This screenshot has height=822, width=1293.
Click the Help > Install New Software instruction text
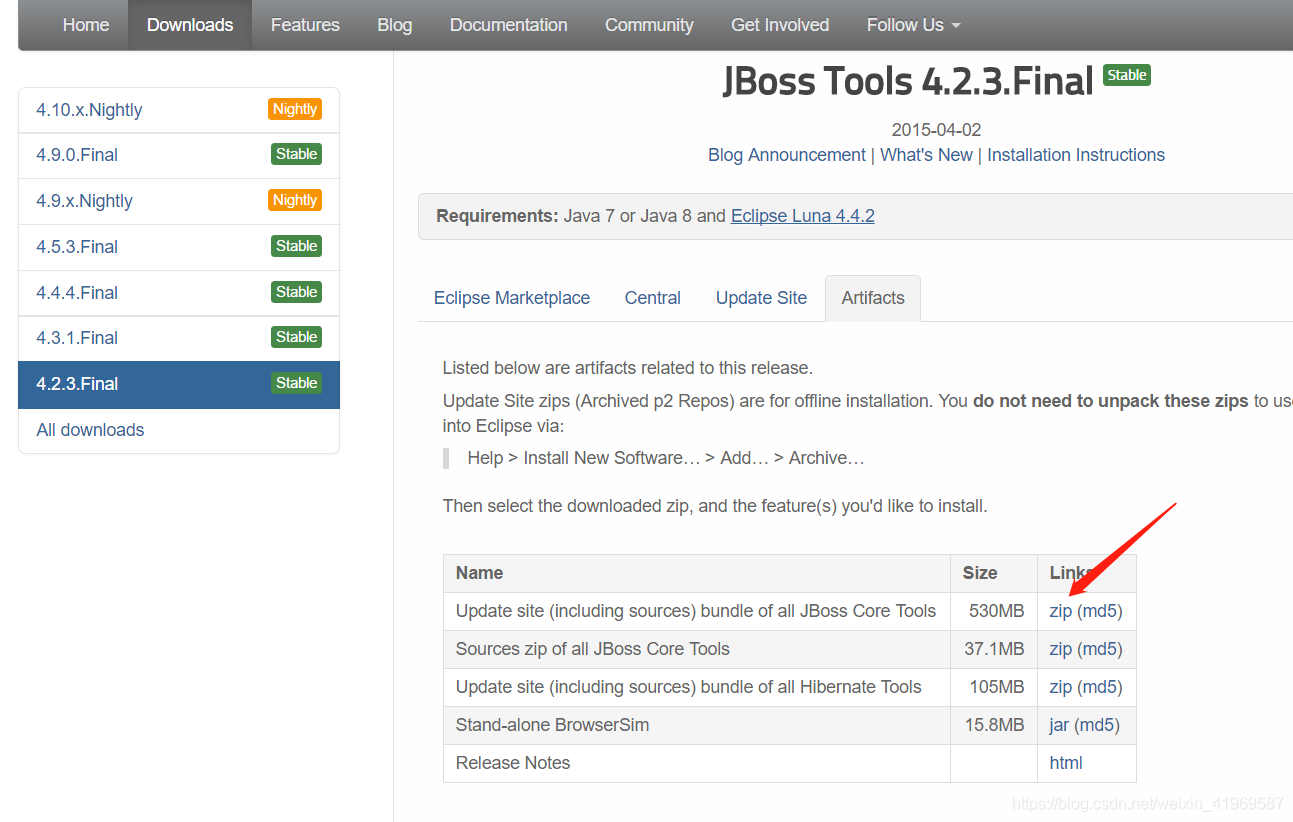click(x=666, y=458)
